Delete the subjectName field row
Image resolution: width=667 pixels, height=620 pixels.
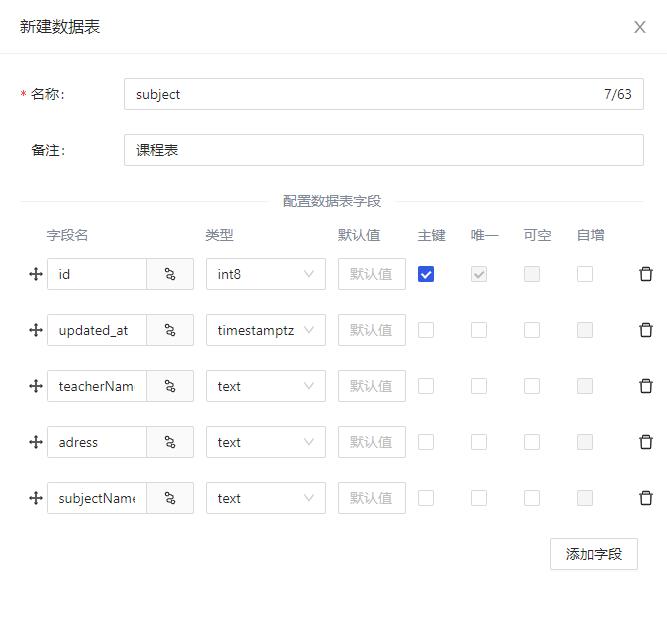click(x=646, y=498)
